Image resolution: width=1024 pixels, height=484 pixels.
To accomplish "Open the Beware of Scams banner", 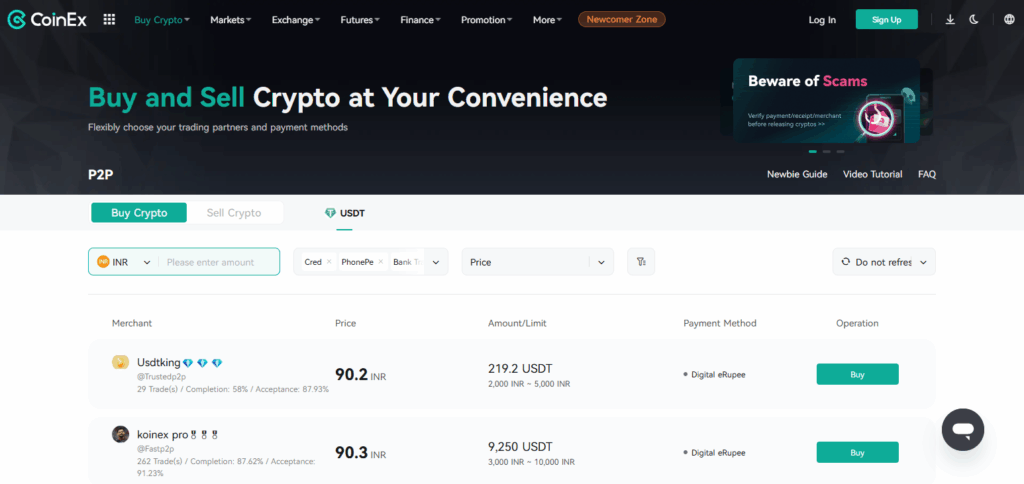I will (x=826, y=101).
